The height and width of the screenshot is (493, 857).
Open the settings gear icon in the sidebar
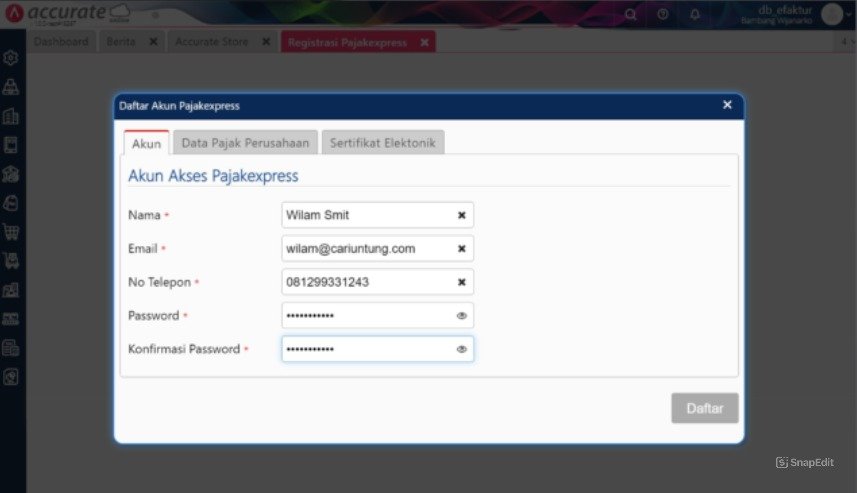click(11, 58)
